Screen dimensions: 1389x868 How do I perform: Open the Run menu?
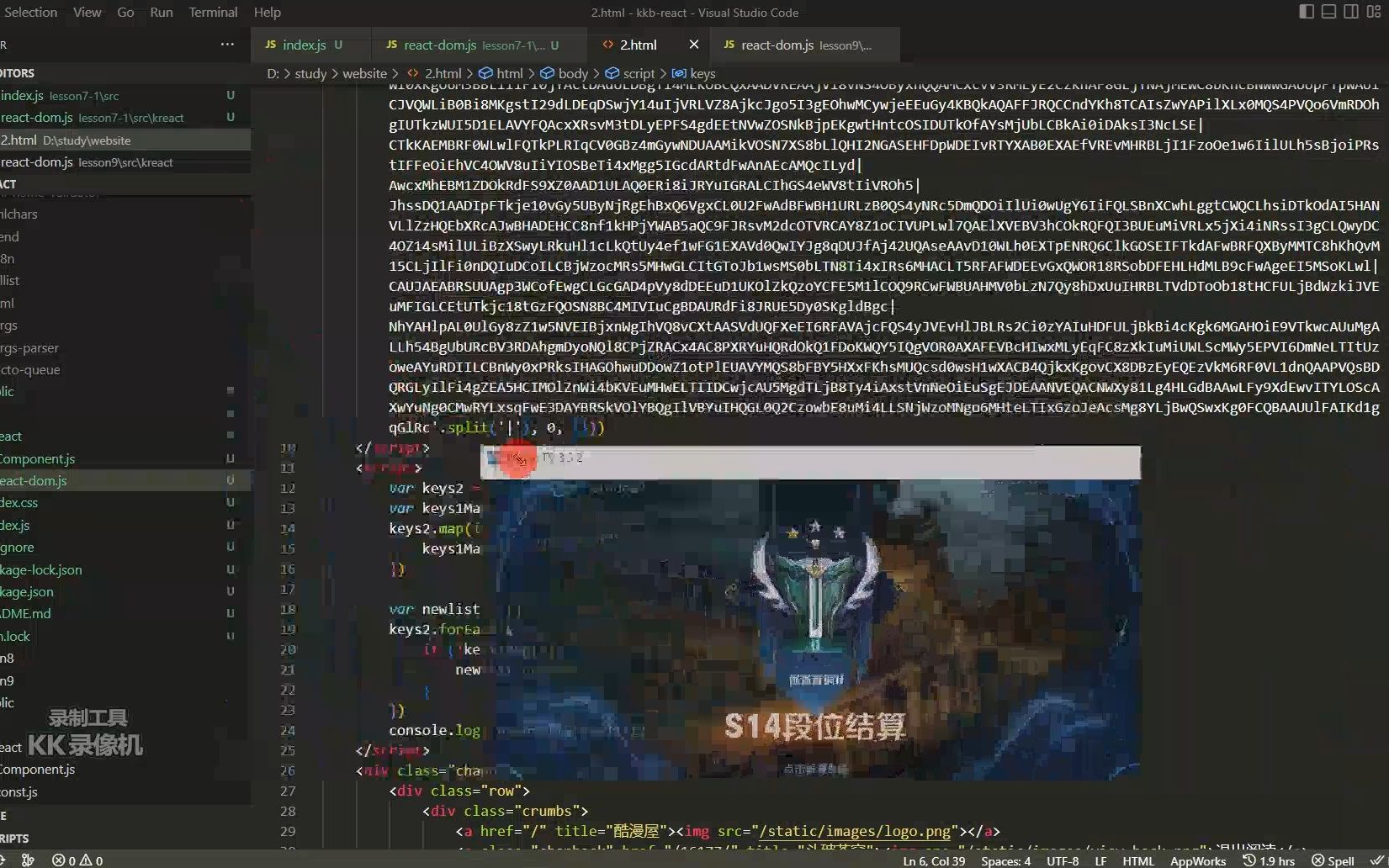(x=161, y=12)
